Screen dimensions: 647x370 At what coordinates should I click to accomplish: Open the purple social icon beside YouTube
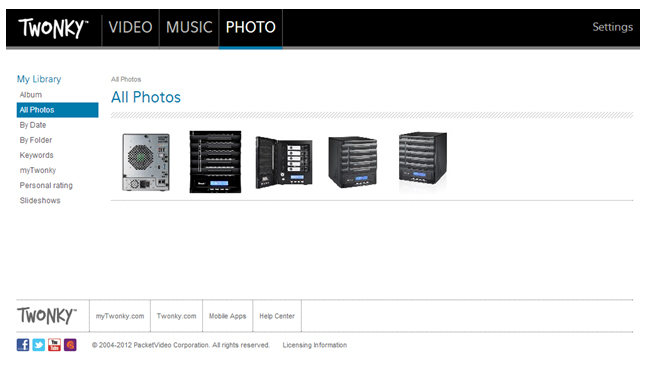pyautogui.click(x=70, y=344)
